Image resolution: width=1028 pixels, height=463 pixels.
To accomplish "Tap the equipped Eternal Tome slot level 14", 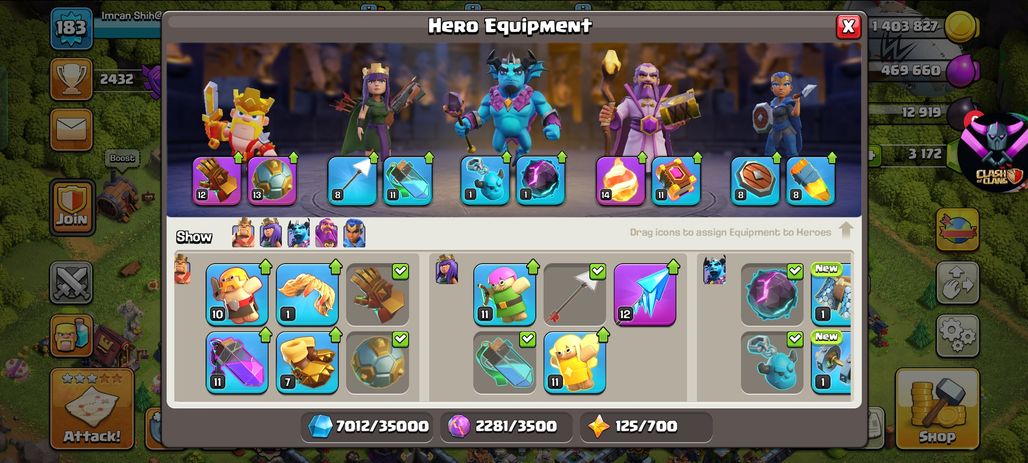I will 620,181.
